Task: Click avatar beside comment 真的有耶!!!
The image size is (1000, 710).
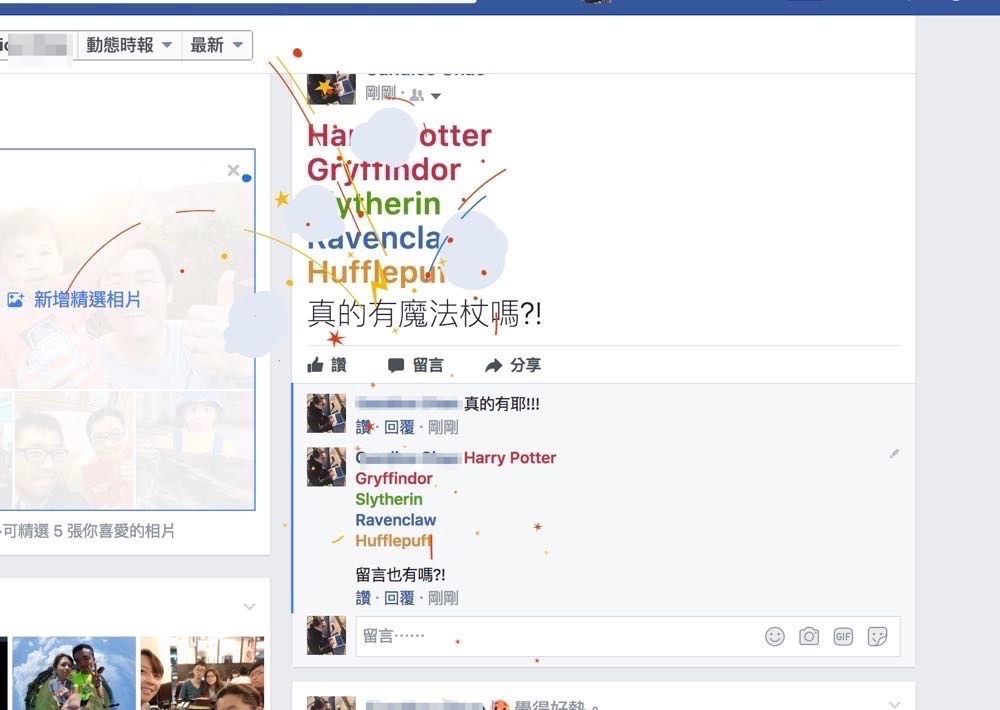Action: 327,413
